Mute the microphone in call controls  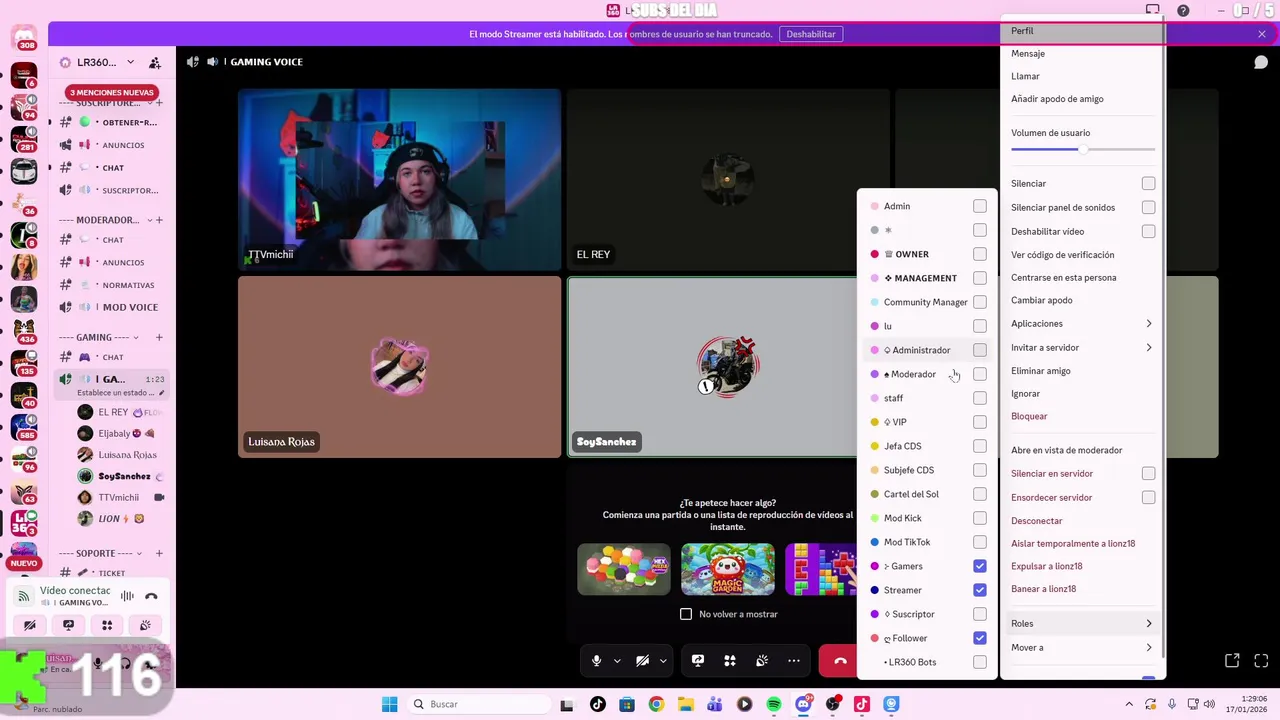point(597,661)
